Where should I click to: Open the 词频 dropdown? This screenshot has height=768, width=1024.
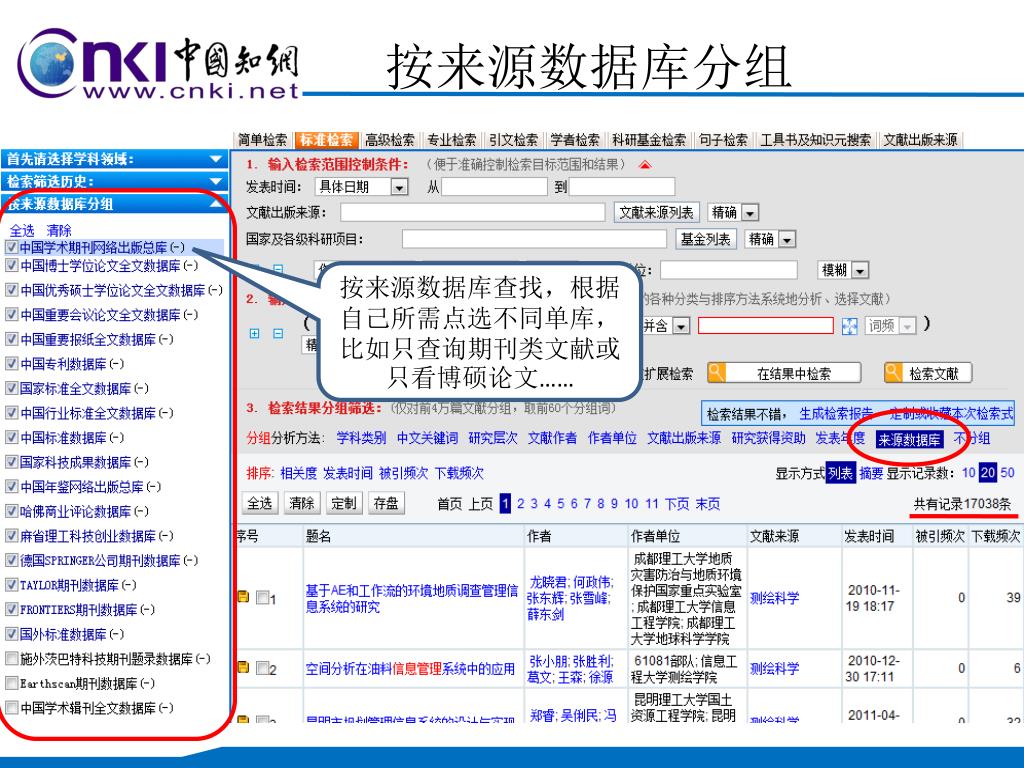coord(907,325)
